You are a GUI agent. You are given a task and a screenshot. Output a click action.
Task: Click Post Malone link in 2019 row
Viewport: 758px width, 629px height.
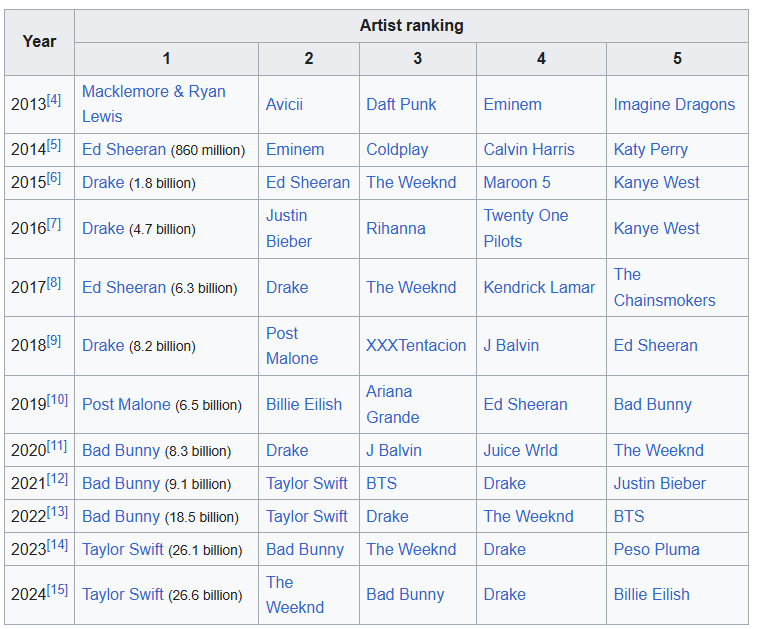pyautogui.click(x=126, y=404)
